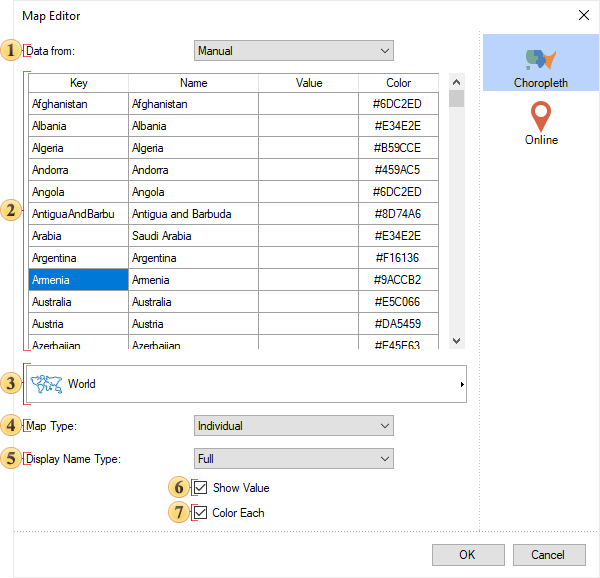Select Algeria color cell #B59CCE
The width and height of the screenshot is (600, 578).
pyautogui.click(x=398, y=148)
